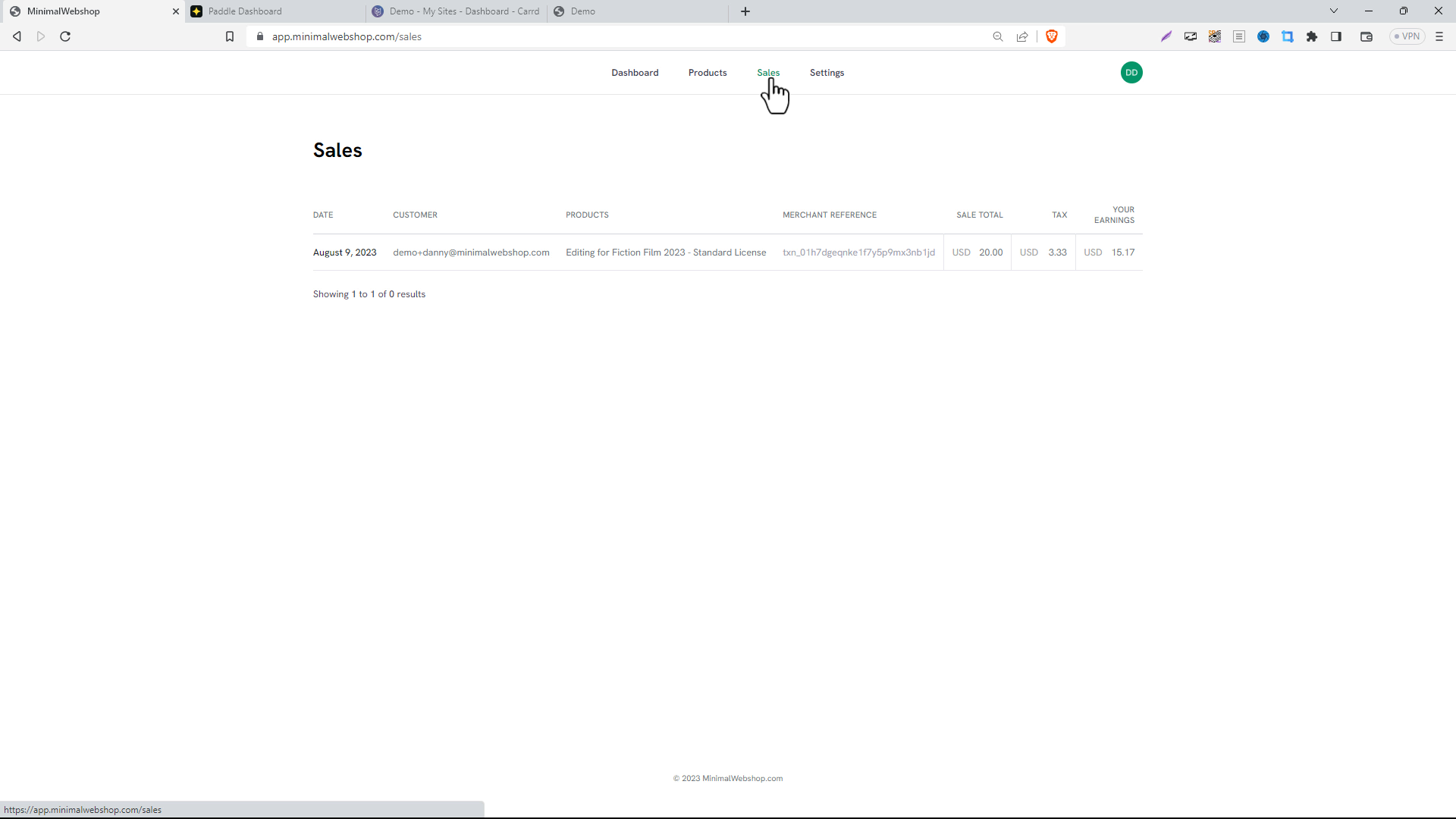Bookmark this page with bookmark icon
This screenshot has width=1456, height=819.
pyautogui.click(x=230, y=36)
